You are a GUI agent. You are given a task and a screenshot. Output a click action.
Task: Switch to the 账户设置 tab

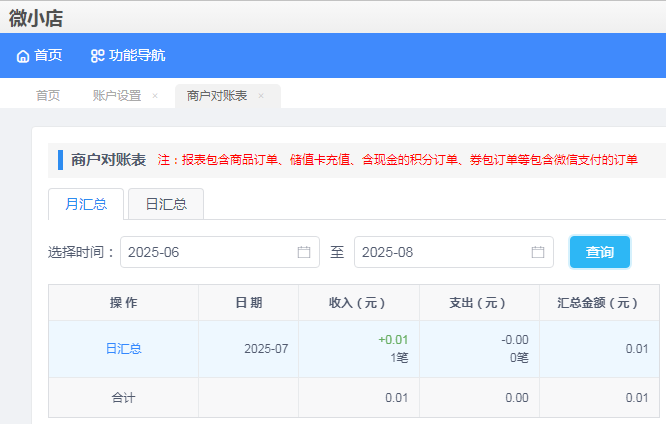click(x=117, y=96)
